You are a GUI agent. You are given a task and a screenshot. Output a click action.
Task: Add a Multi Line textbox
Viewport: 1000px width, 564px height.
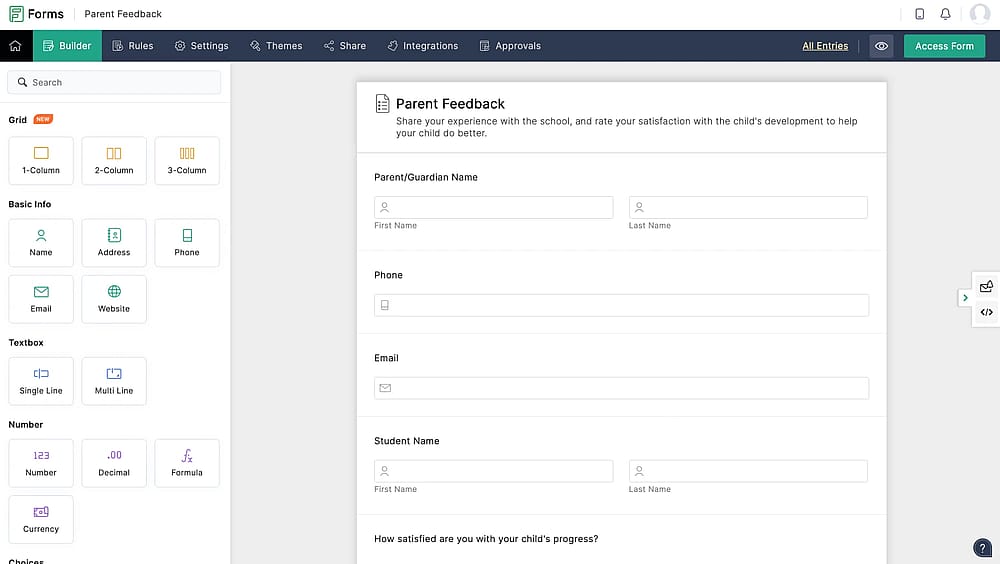pos(114,381)
